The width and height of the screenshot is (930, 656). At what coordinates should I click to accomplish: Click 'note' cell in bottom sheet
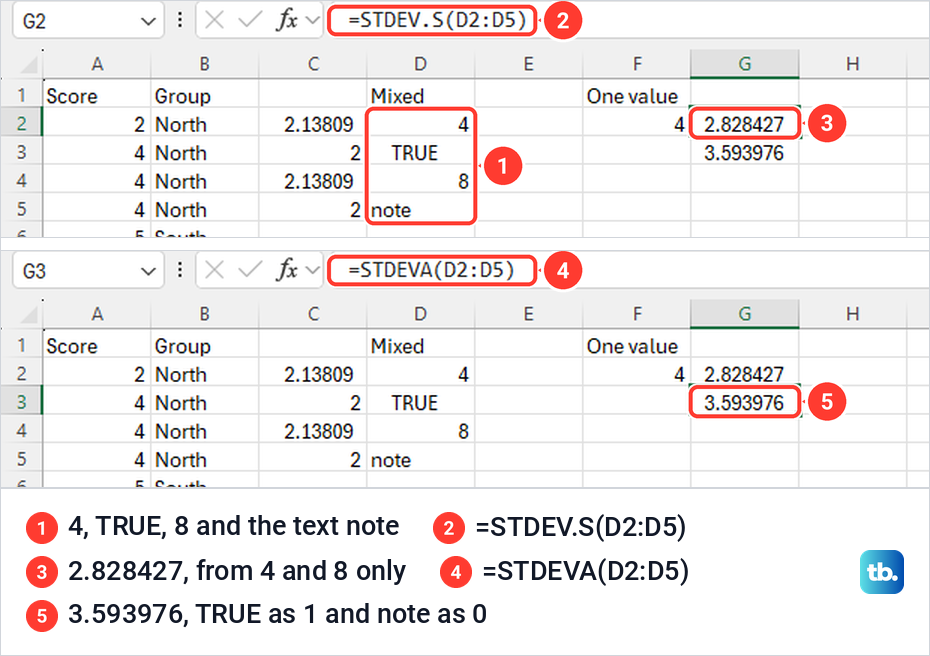421,459
